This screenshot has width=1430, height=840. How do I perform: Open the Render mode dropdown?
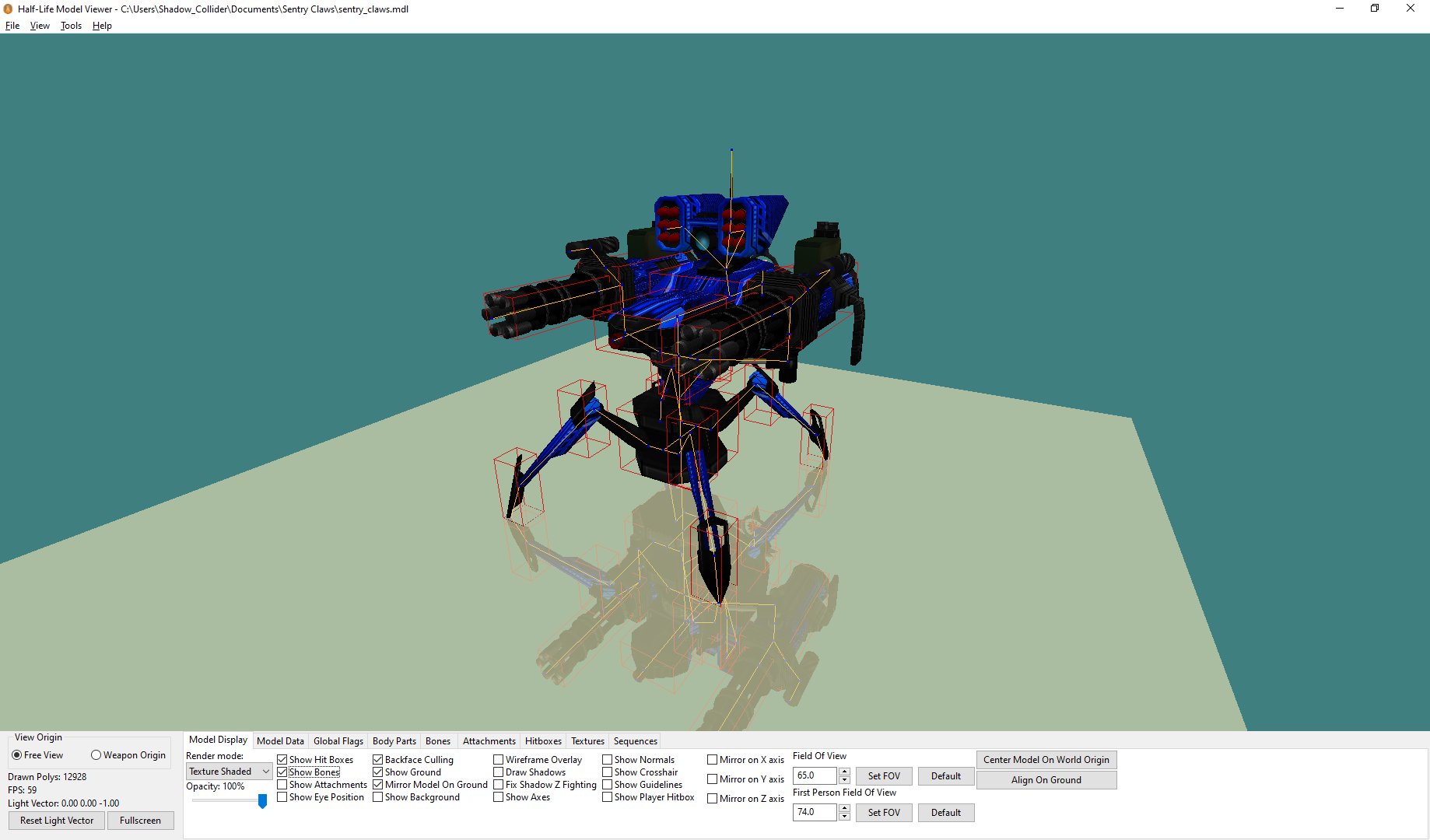point(229,772)
